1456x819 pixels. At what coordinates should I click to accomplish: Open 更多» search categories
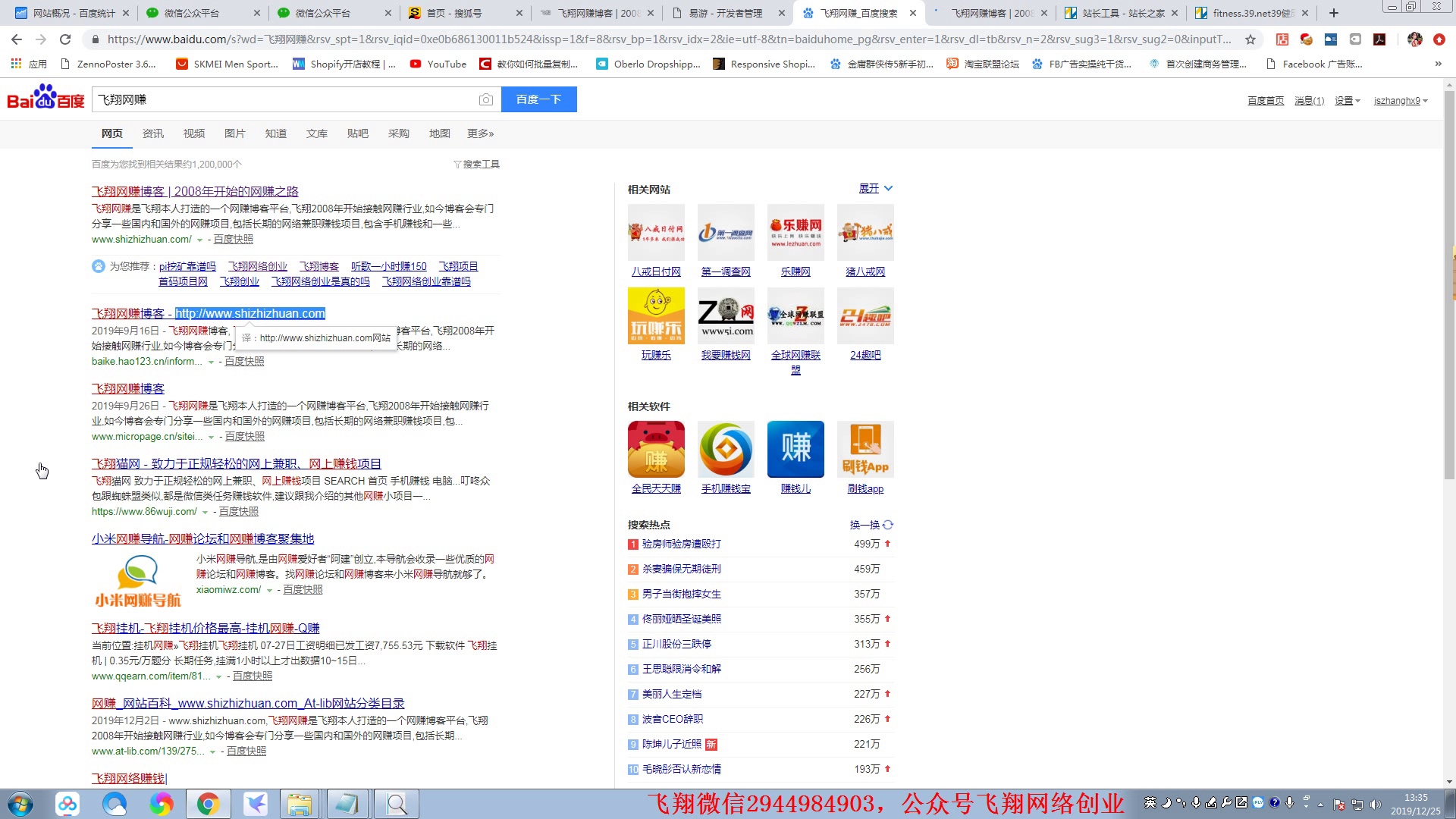[481, 133]
